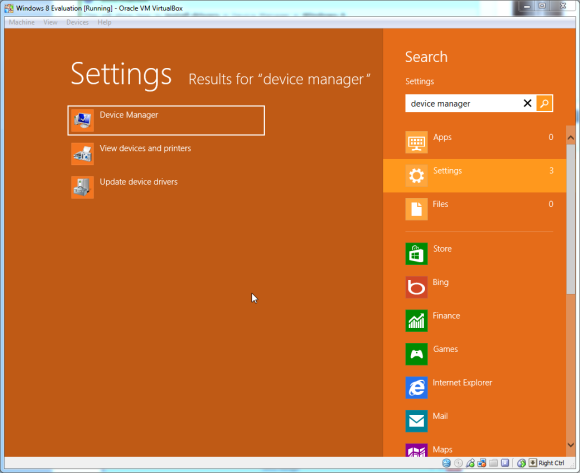This screenshot has width=580, height=473.
Task: Click the Maps app icon
Action: click(x=417, y=450)
